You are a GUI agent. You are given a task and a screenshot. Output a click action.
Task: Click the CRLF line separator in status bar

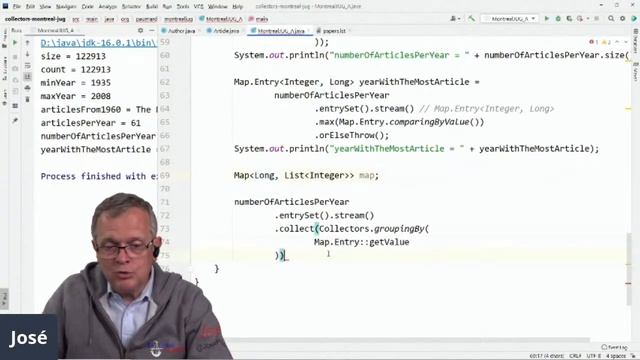tap(575, 356)
